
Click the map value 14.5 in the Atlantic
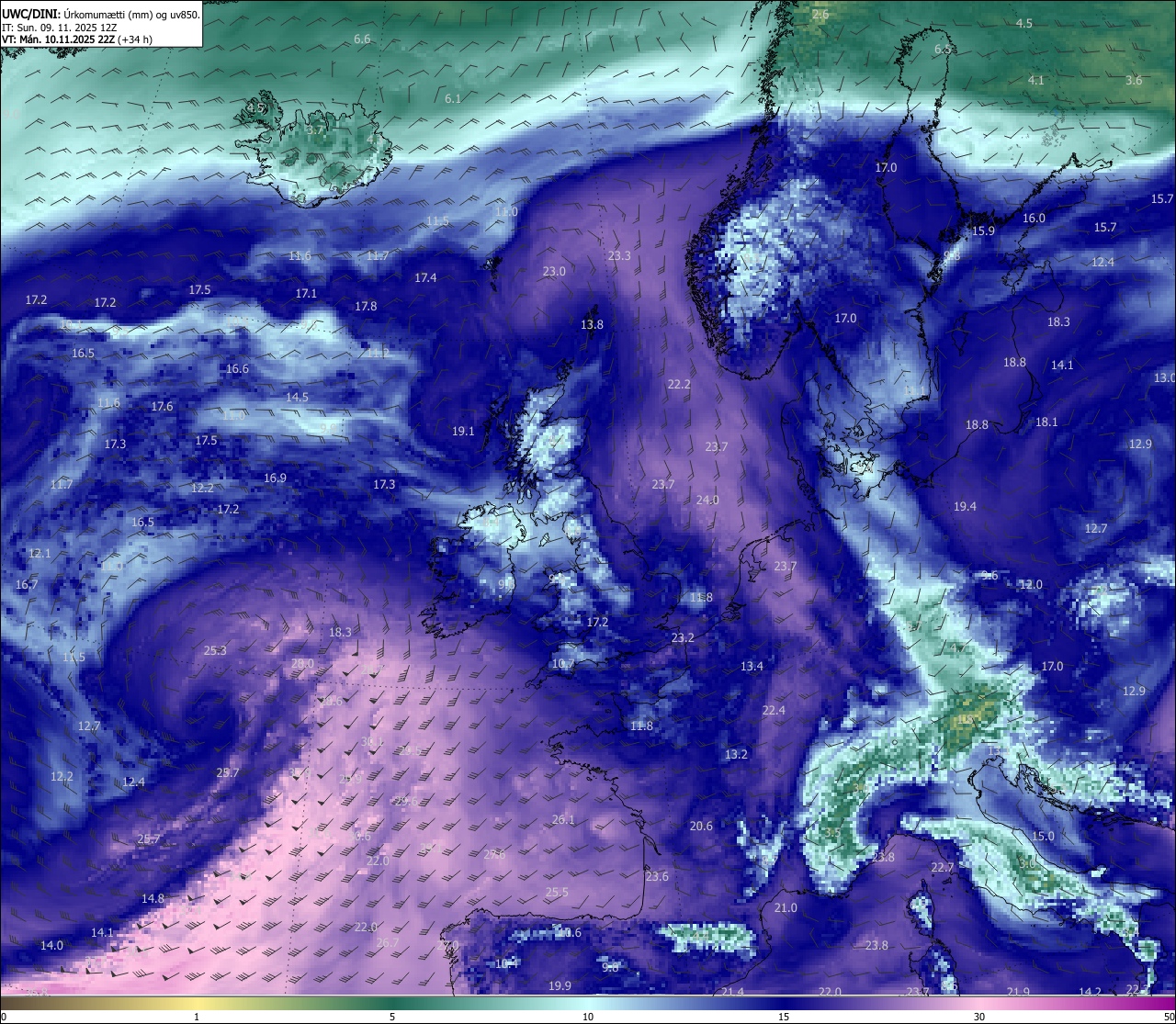pyautogui.click(x=297, y=398)
